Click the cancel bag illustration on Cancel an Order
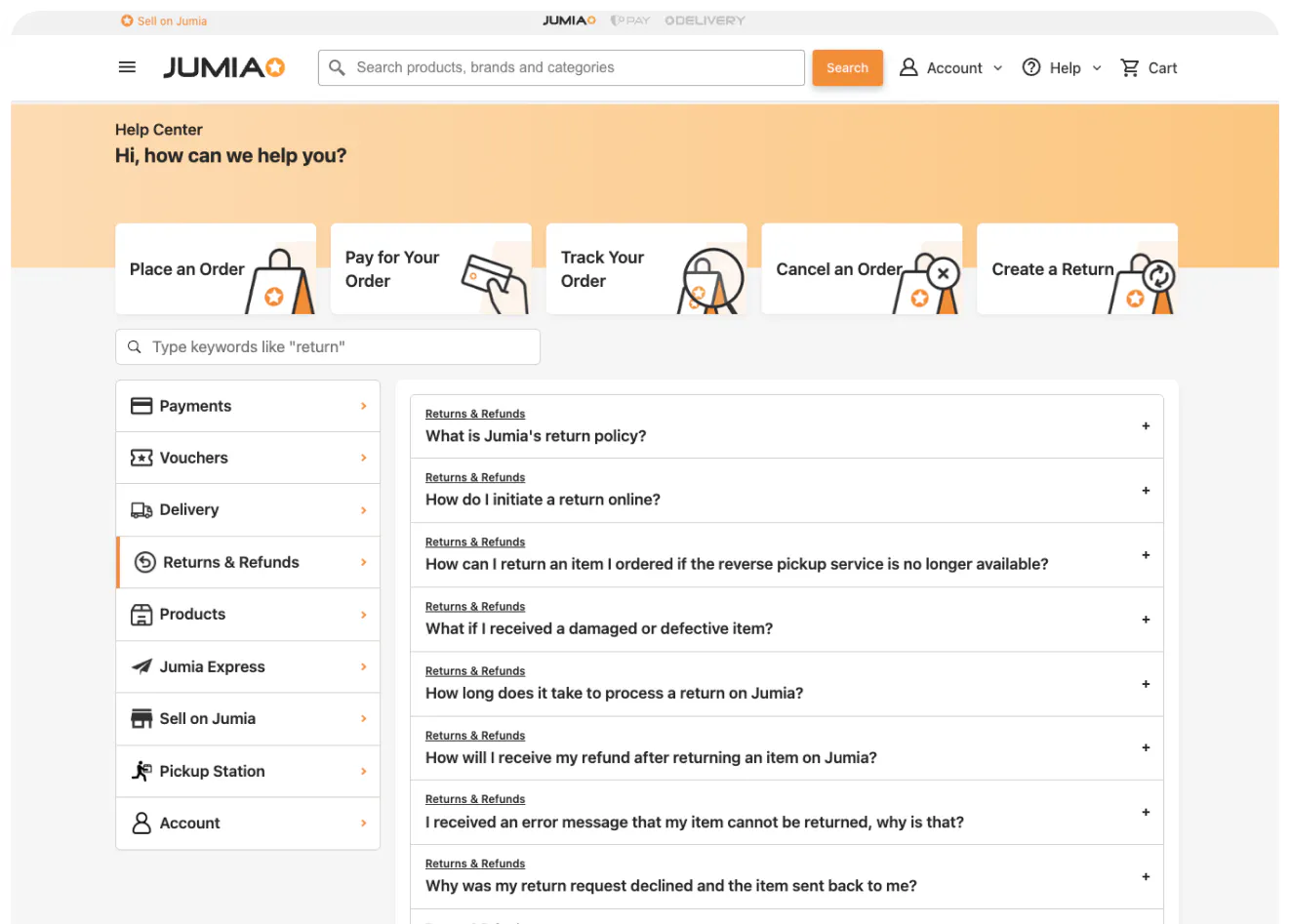 click(x=927, y=283)
